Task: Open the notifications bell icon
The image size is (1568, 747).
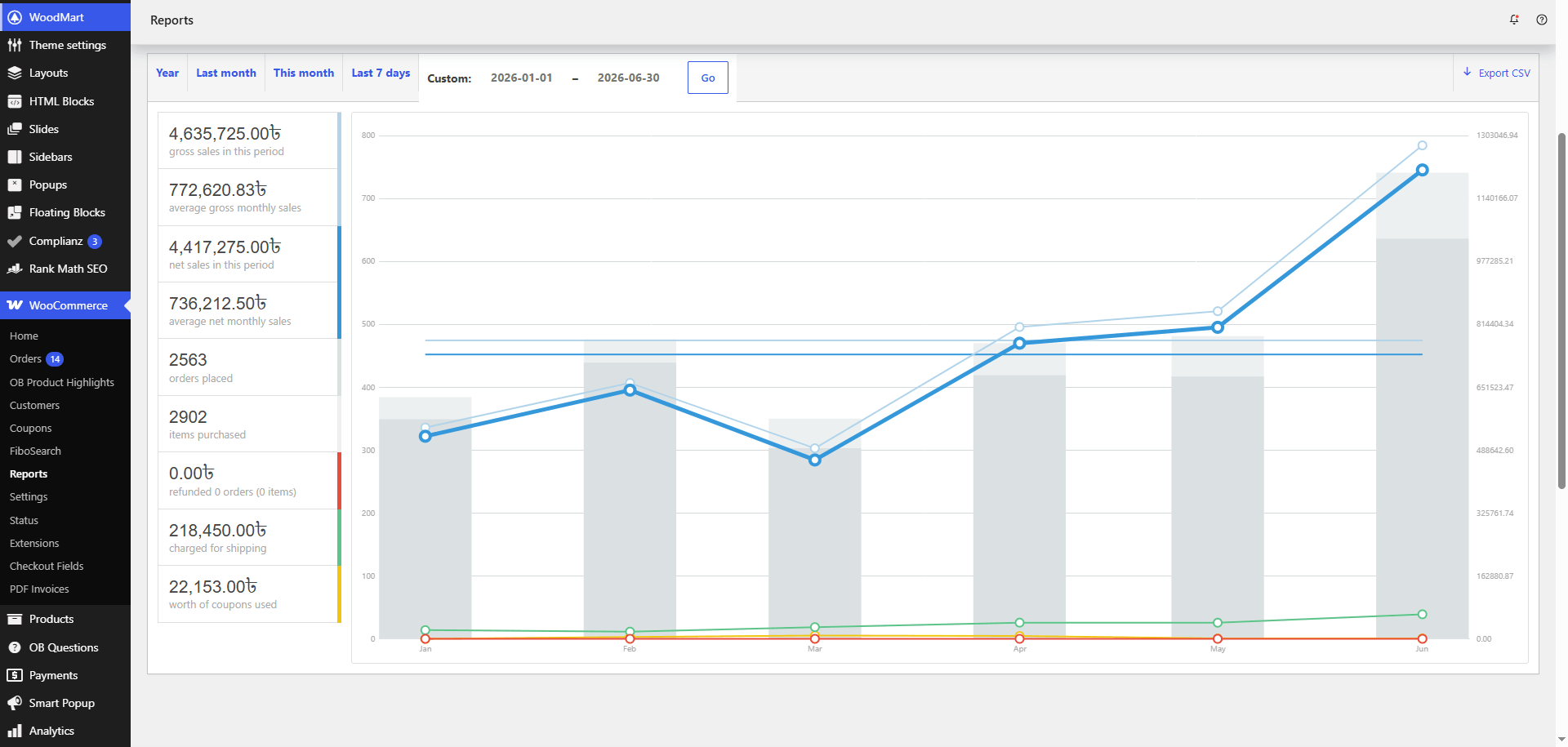Action: 1514,20
